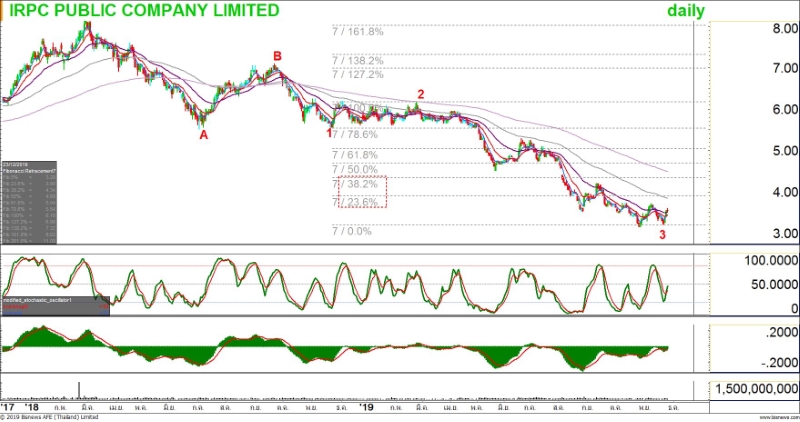Click the 138.2% Fibonacci level label
The image size is (800, 422).
pyautogui.click(x=358, y=60)
